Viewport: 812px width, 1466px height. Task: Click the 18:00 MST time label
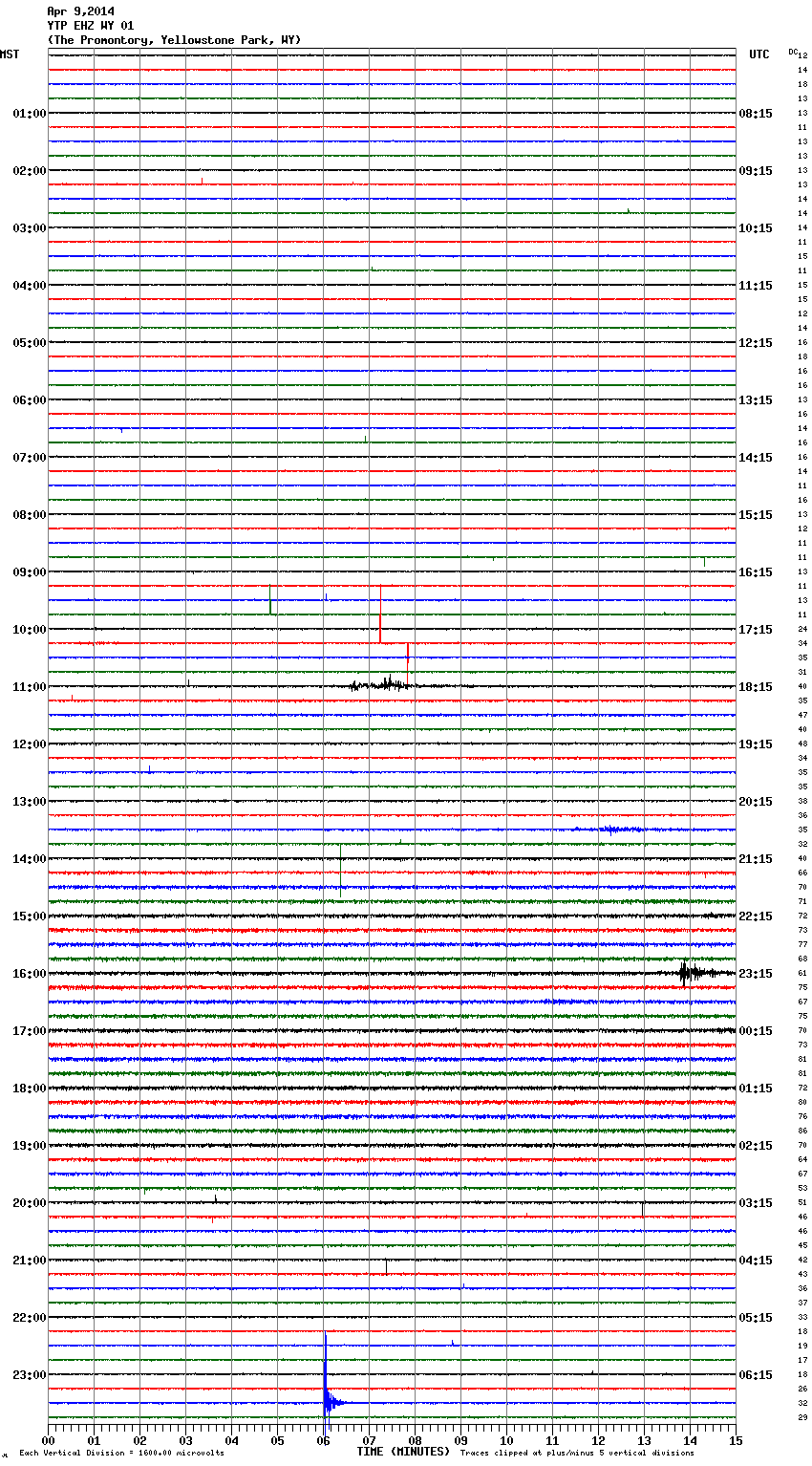30,1089
